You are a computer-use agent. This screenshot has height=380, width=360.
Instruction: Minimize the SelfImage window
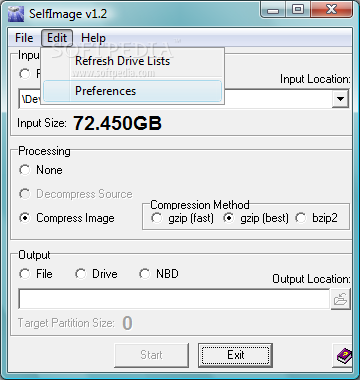(273, 10)
